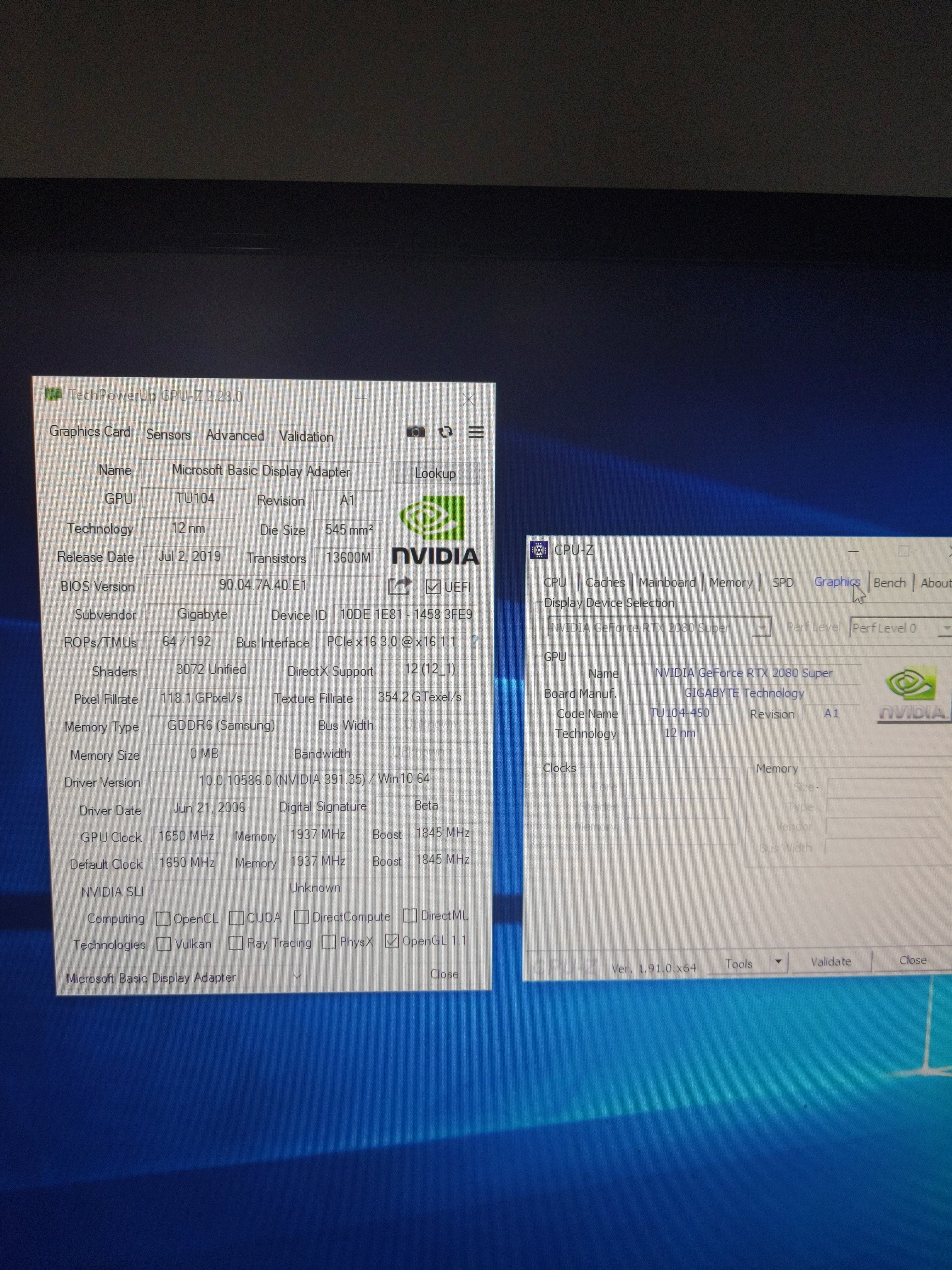Viewport: 952px width, 1270px height.
Task: Toggle the DirectML checkbox
Action: (x=410, y=915)
